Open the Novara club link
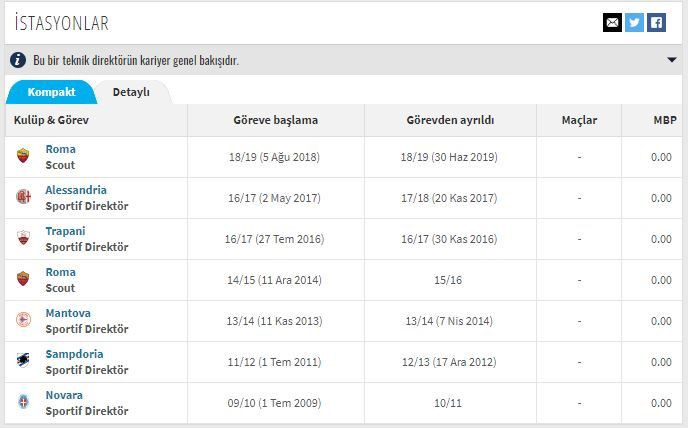This screenshot has width=688, height=428. point(64,395)
